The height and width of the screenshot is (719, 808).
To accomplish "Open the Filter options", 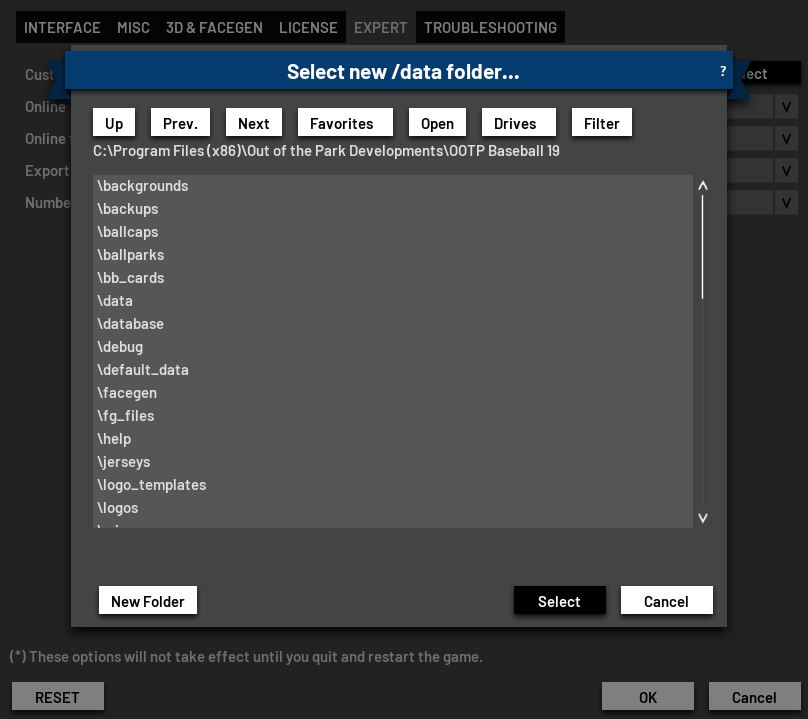I will [x=601, y=123].
